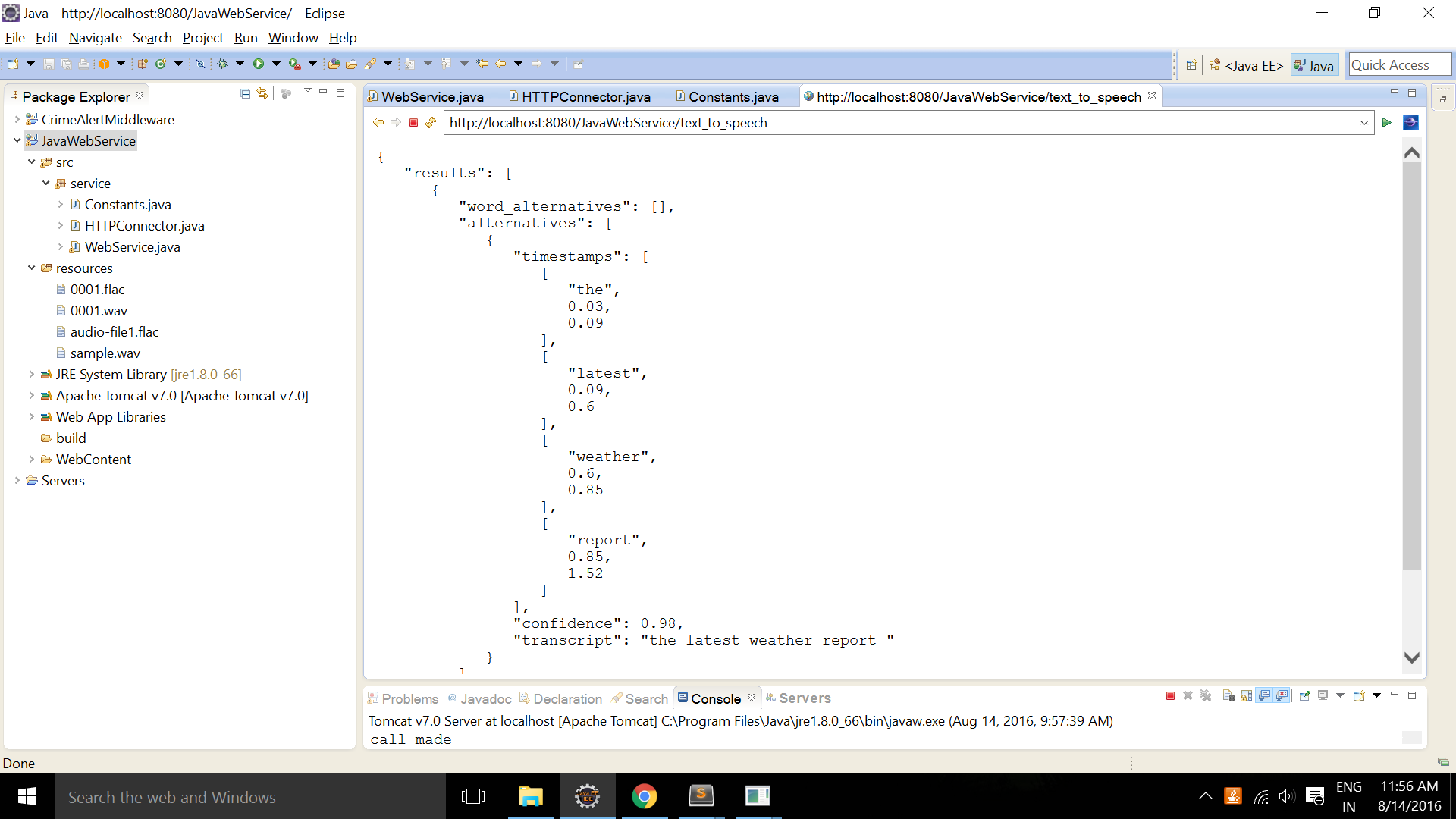Screen dimensions: 1456x819
Task: Click the Debug bug toolbar icon
Action: pyautogui.click(x=222, y=64)
